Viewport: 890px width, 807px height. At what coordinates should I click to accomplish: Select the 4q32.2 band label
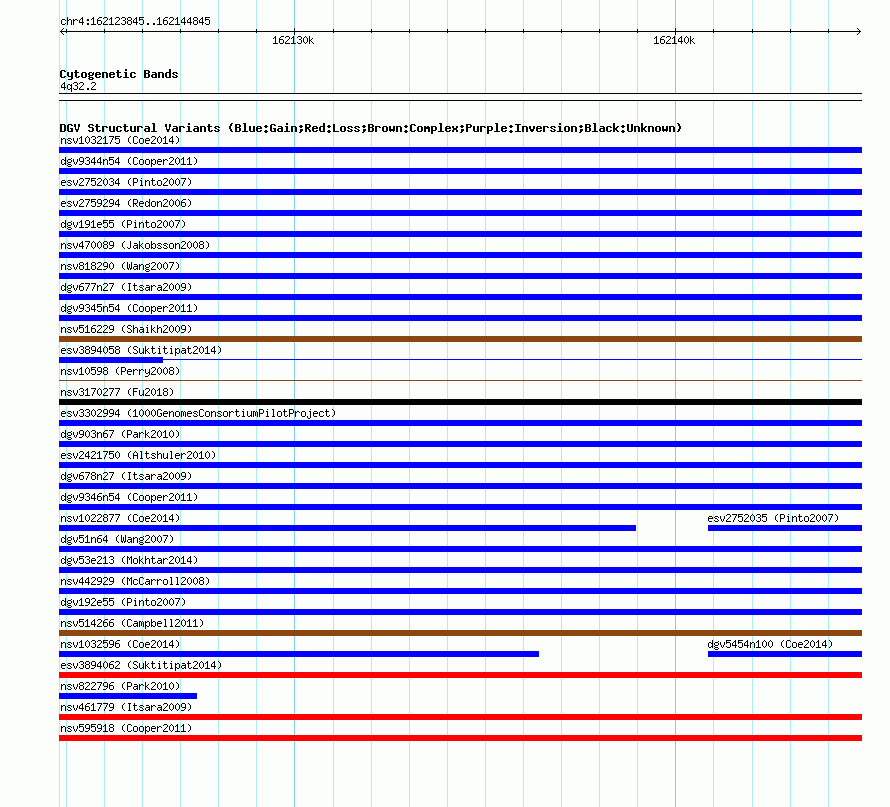click(x=78, y=86)
